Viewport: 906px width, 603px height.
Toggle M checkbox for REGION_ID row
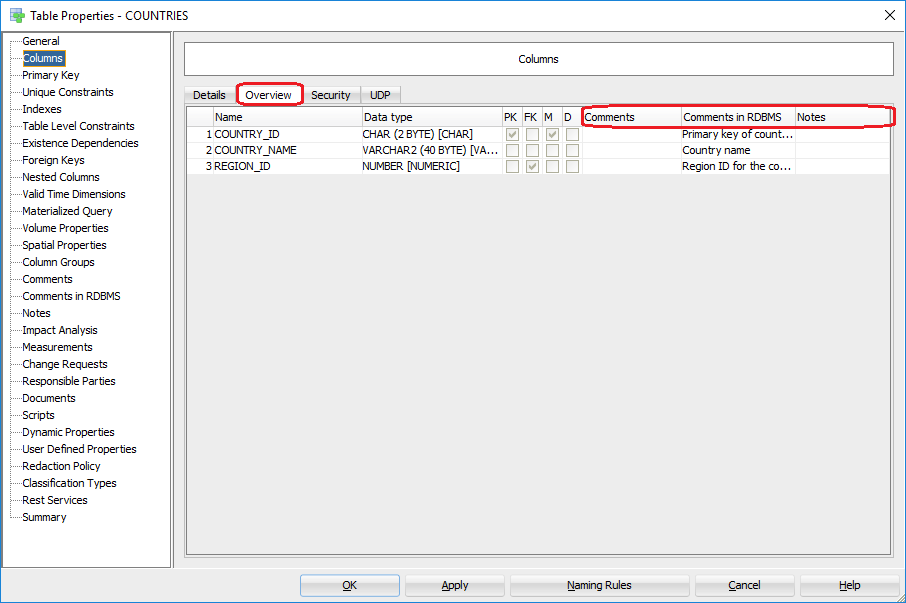(552, 166)
